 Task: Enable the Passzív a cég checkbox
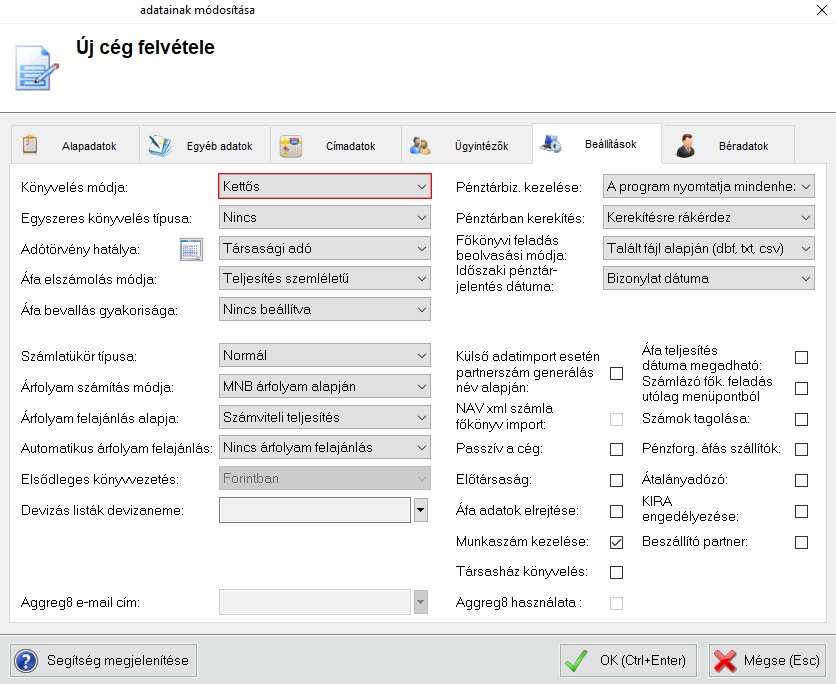[x=616, y=450]
